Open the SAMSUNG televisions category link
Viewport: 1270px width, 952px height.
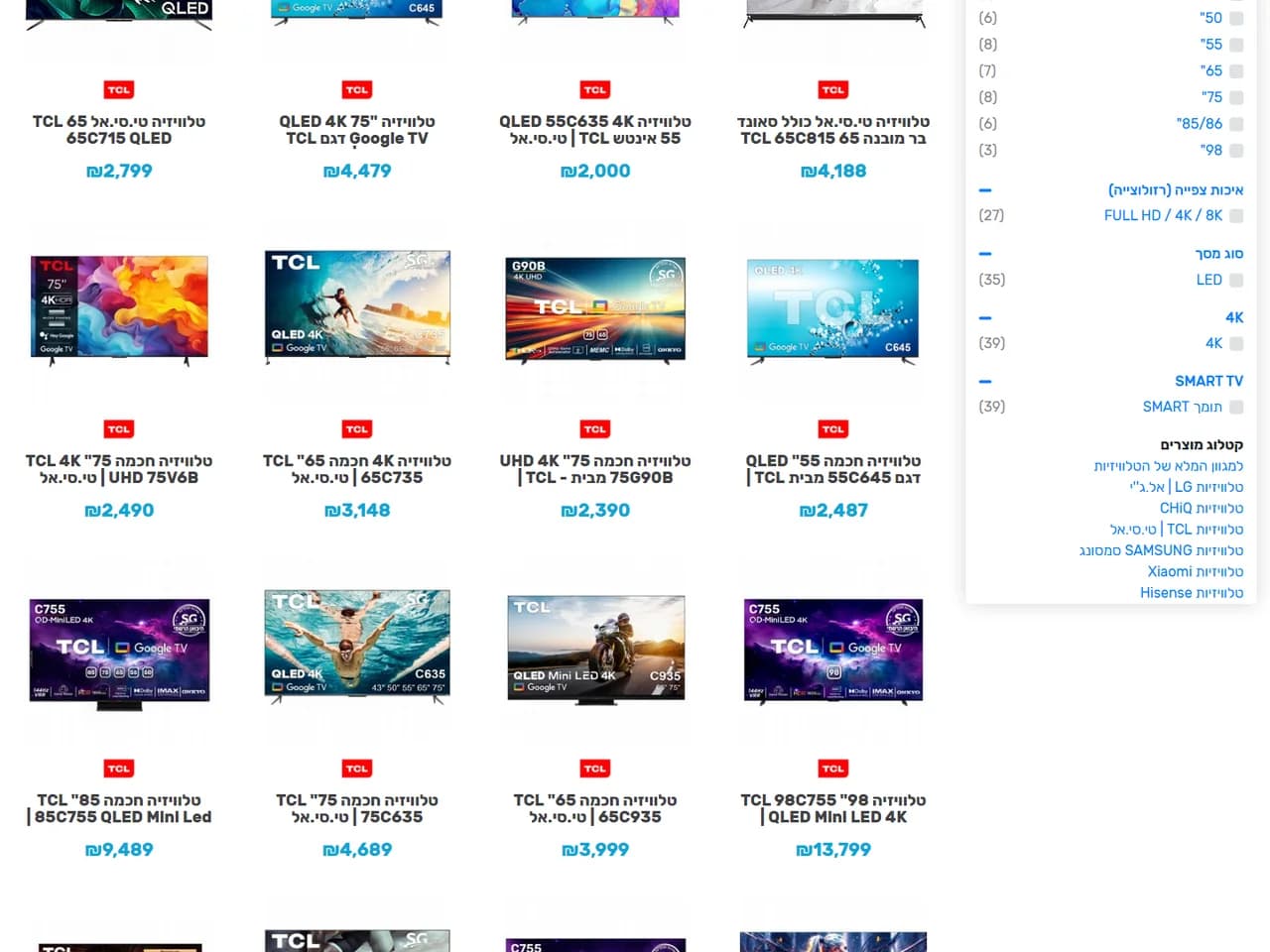coord(1161,550)
